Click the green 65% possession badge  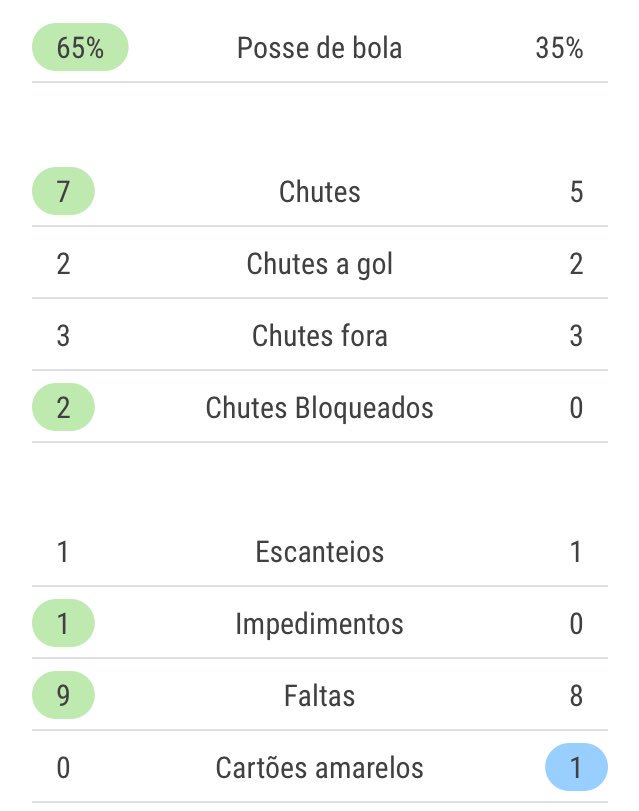pos(80,48)
